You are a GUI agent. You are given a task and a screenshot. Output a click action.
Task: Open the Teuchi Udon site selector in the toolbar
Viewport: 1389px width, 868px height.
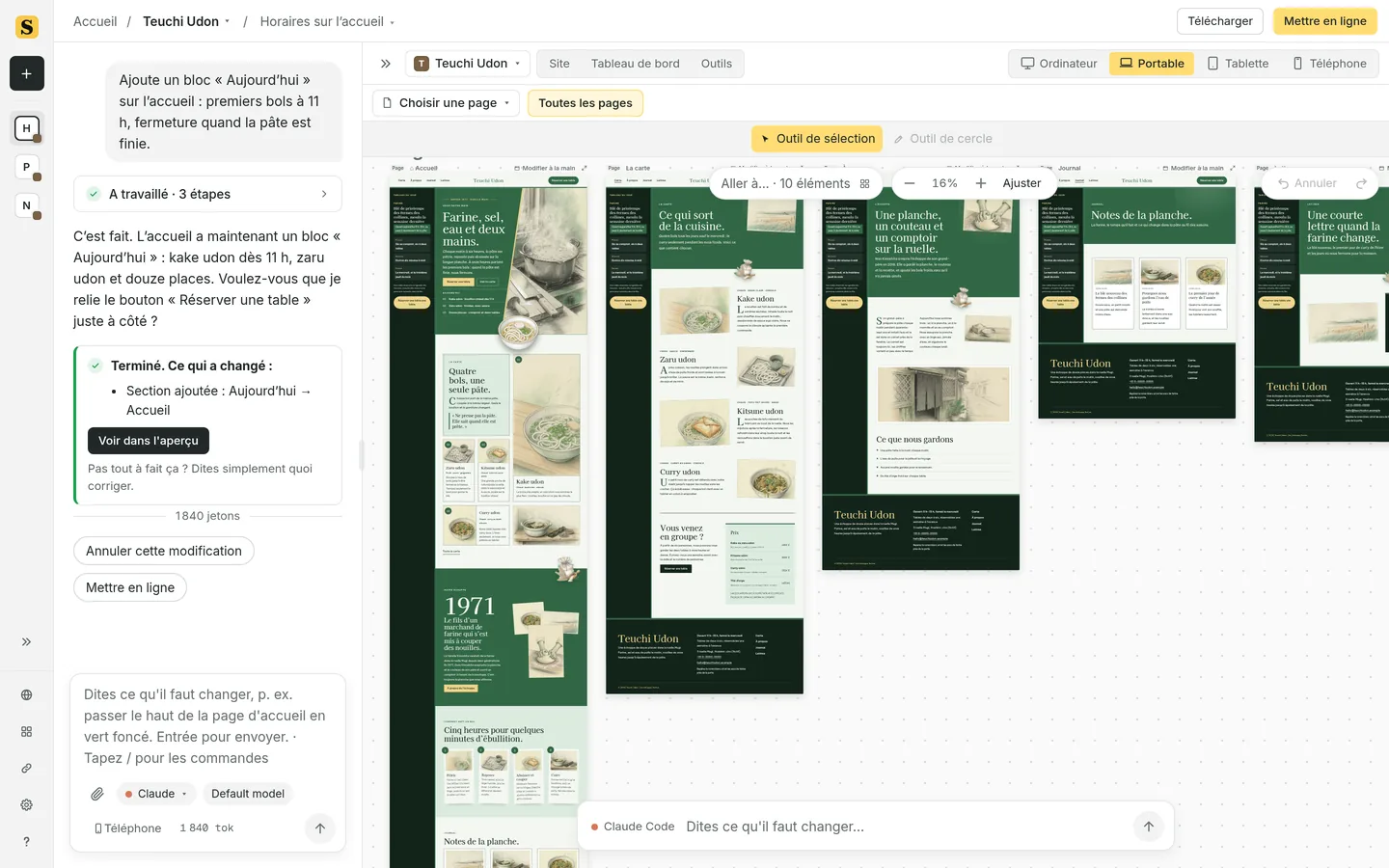point(468,64)
